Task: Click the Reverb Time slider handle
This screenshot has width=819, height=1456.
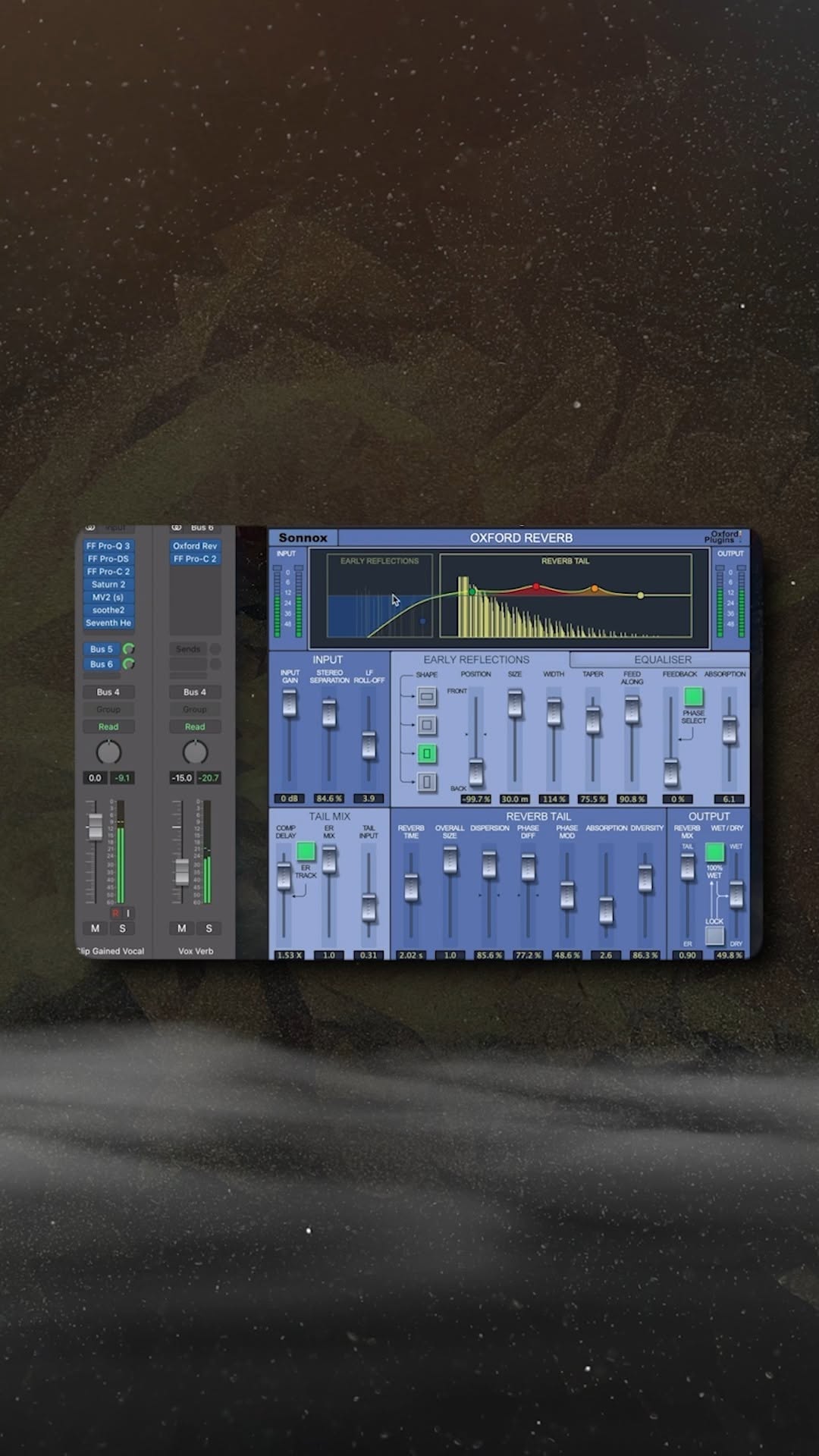Action: (x=411, y=887)
